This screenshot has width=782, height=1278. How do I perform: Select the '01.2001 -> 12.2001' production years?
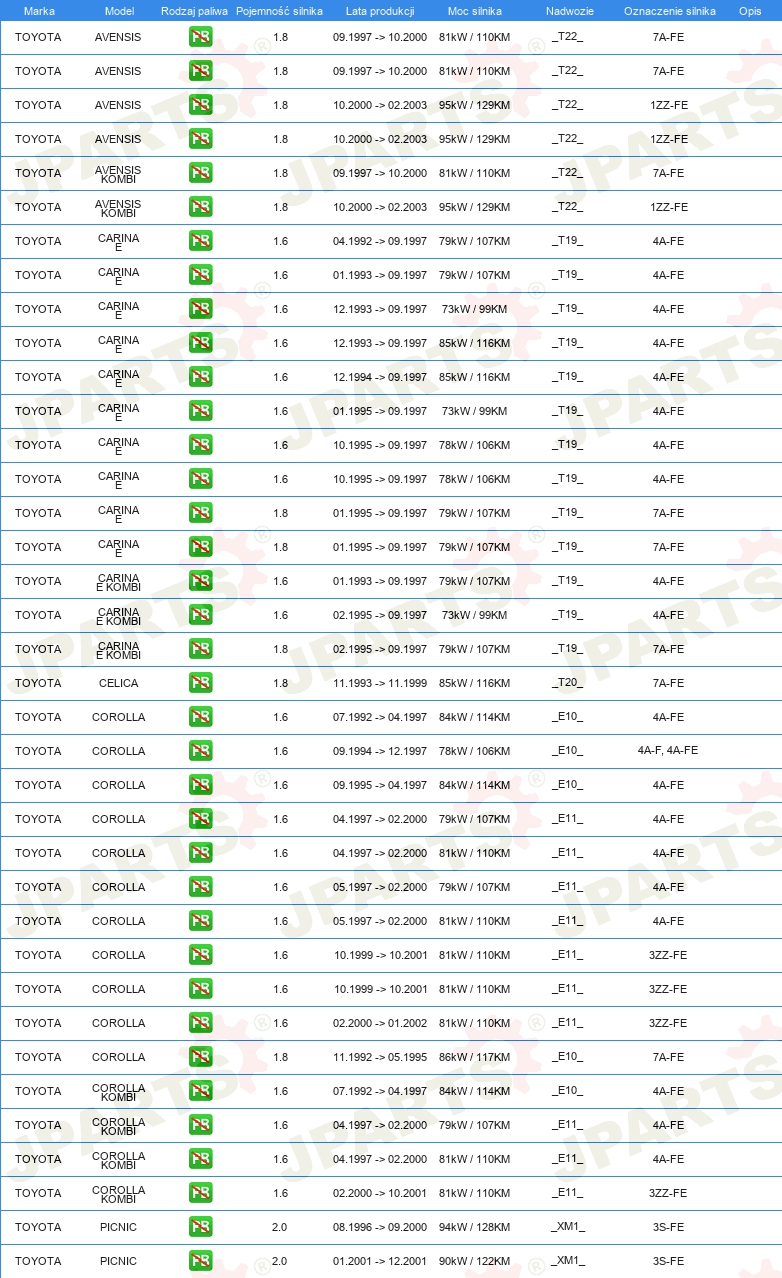coord(380,1261)
